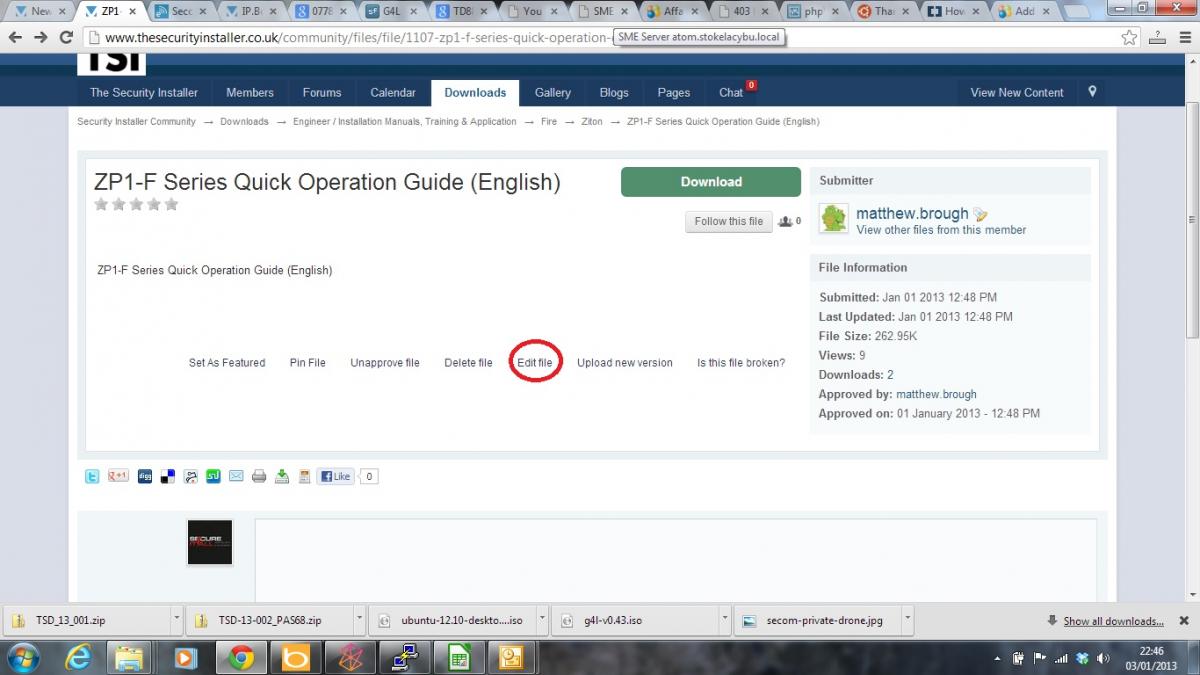Click Unapprove file link
The image size is (1200, 675).
[385, 363]
